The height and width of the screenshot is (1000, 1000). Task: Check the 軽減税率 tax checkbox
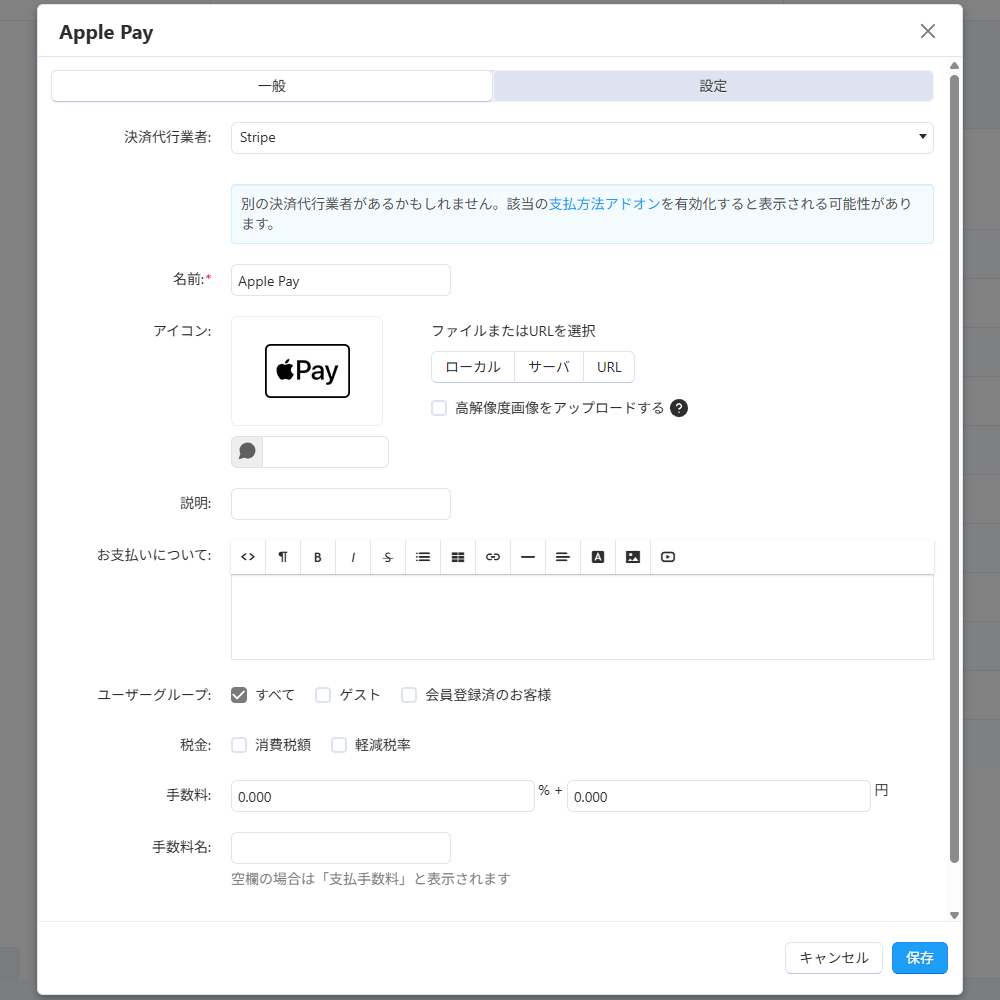(339, 745)
